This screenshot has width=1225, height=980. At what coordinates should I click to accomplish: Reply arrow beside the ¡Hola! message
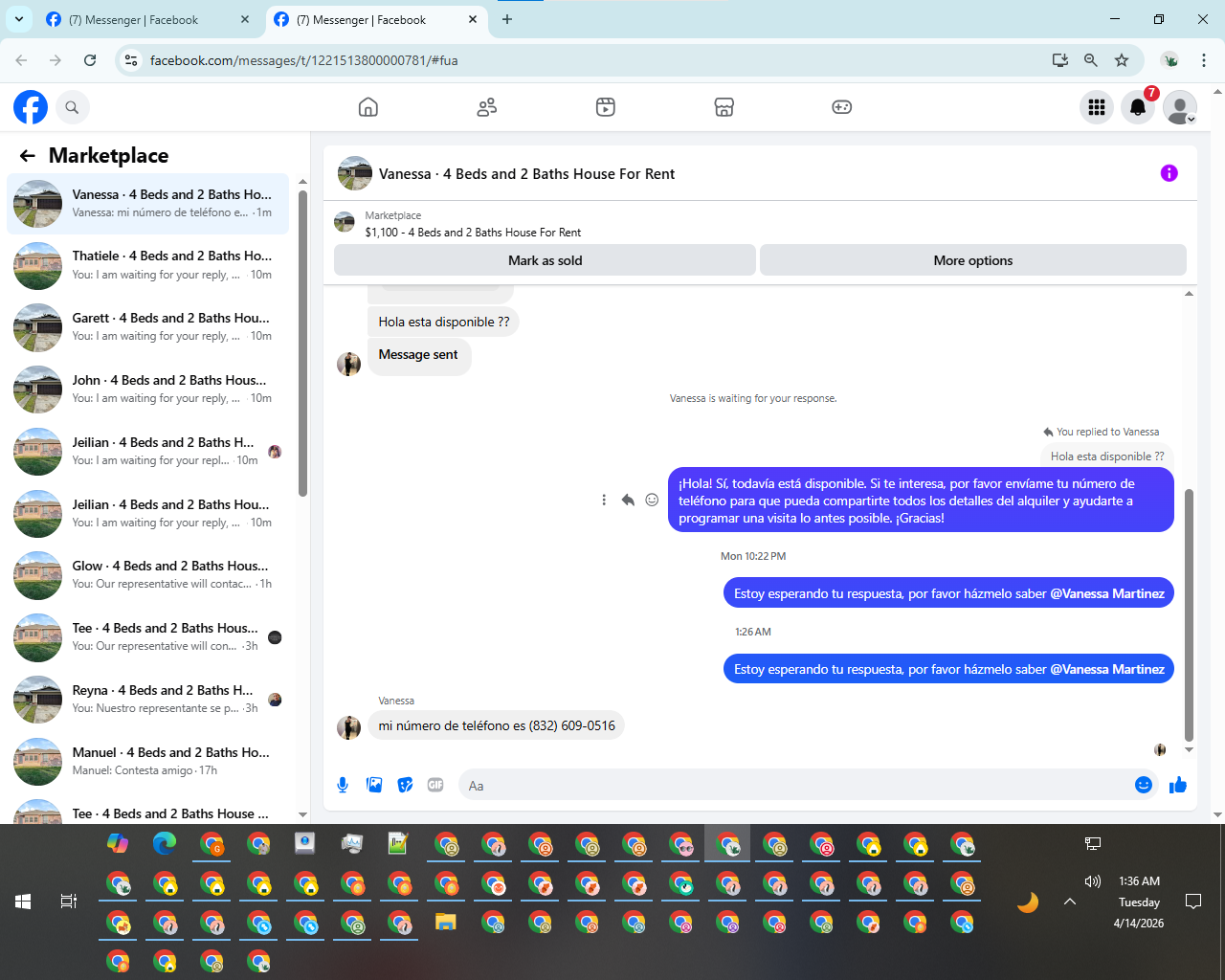tap(628, 500)
